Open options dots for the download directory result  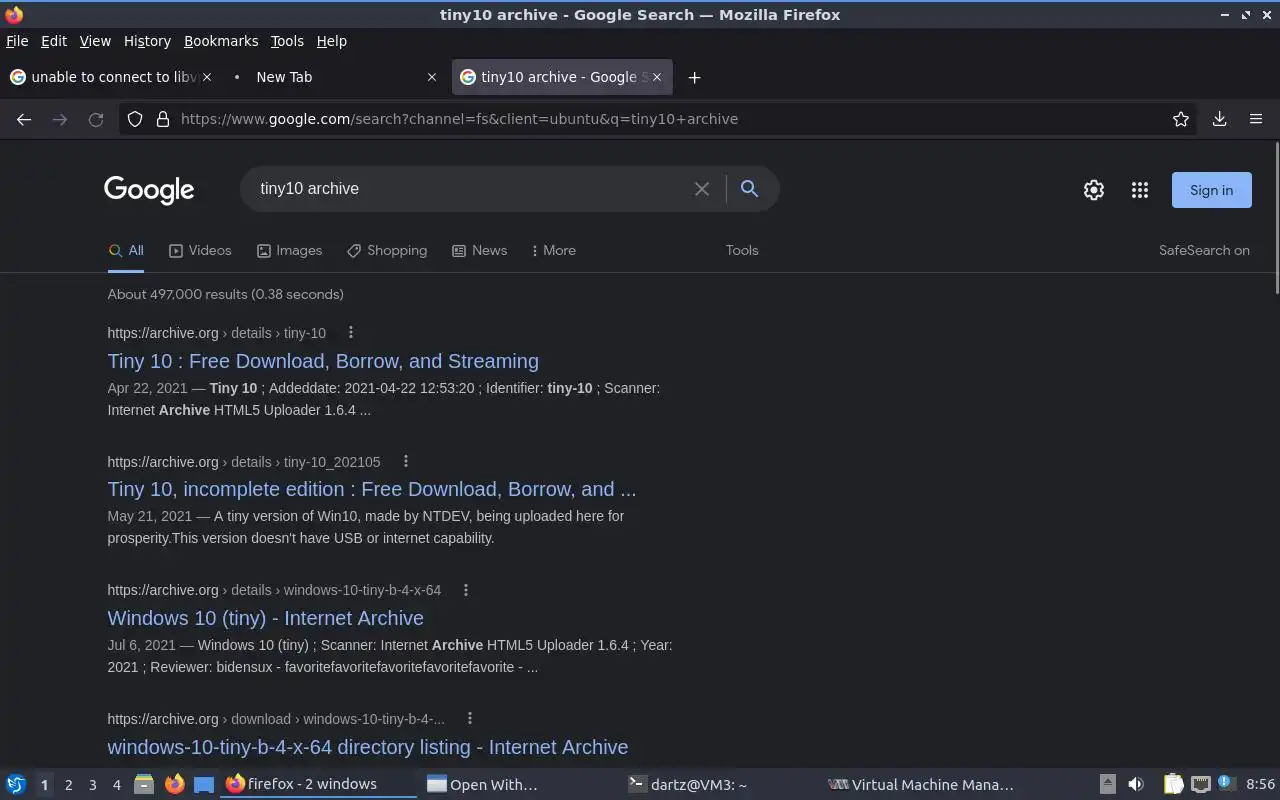point(469,718)
